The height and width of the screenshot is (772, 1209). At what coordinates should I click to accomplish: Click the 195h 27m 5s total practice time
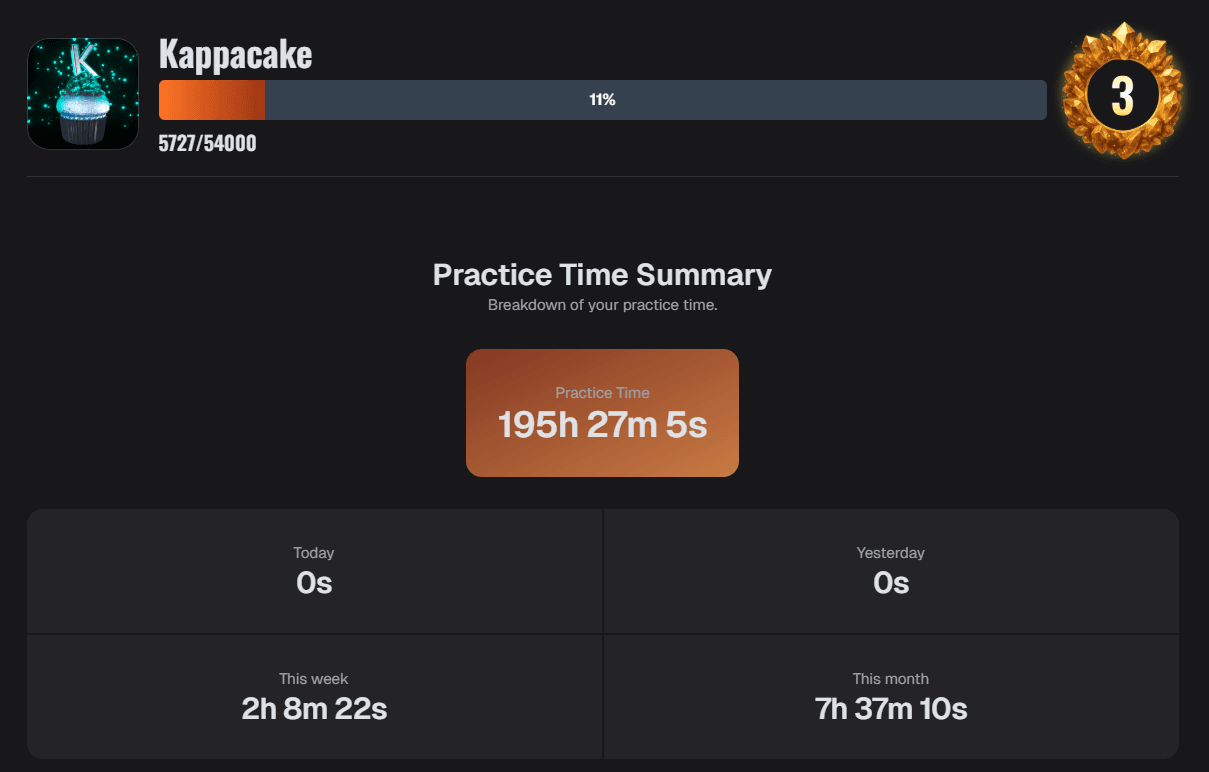[602, 424]
